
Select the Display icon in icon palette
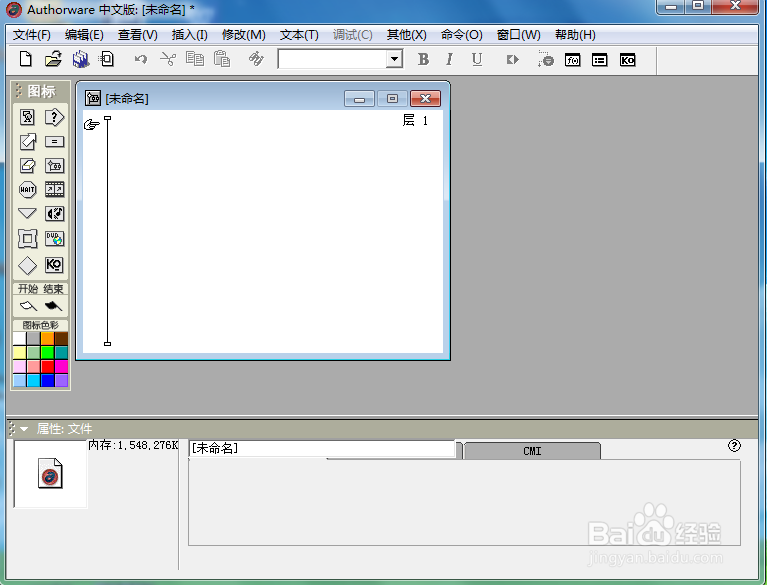[x=27, y=117]
